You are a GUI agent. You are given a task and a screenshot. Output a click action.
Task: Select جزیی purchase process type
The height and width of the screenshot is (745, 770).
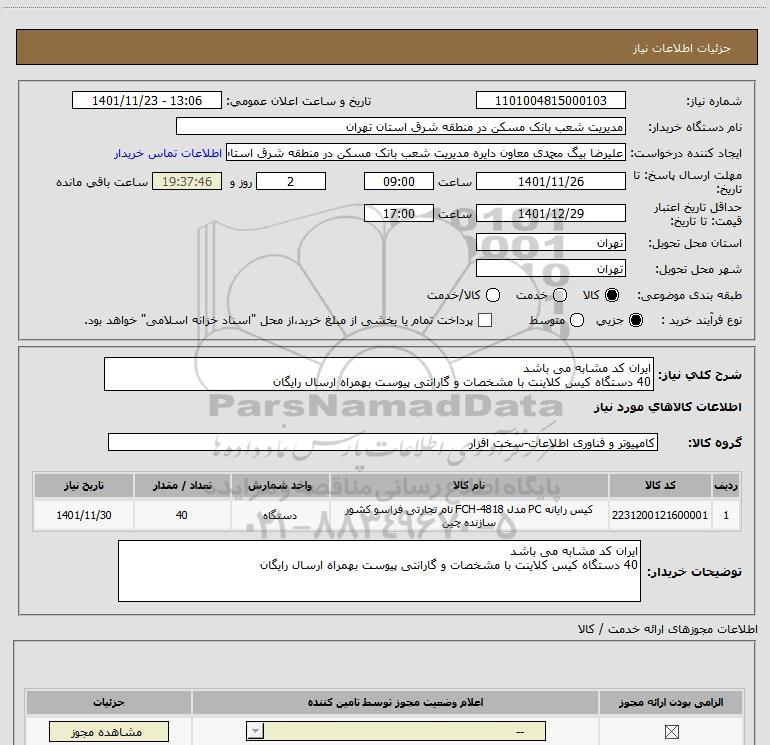click(x=637, y=321)
